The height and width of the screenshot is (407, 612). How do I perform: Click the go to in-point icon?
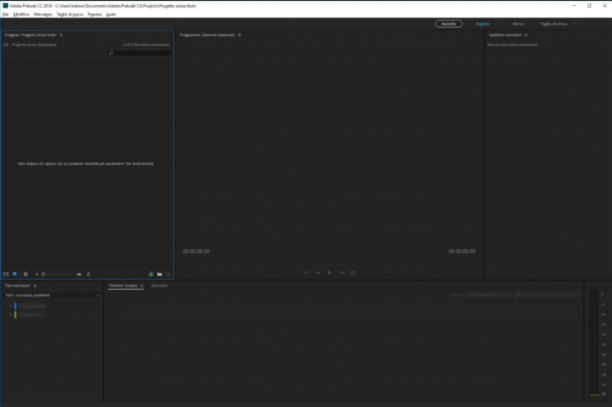pyautogui.click(x=306, y=273)
